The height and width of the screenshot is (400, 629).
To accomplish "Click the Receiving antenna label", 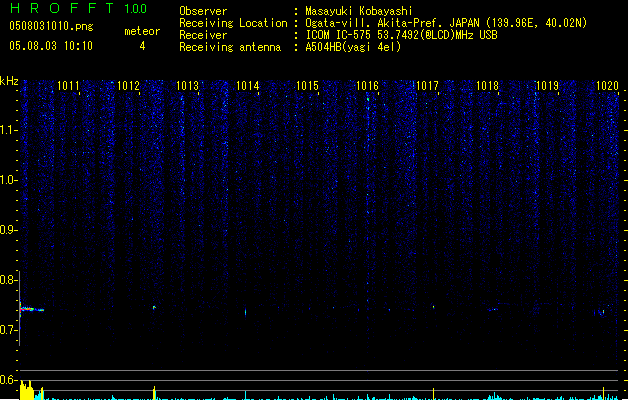I will pos(230,47).
